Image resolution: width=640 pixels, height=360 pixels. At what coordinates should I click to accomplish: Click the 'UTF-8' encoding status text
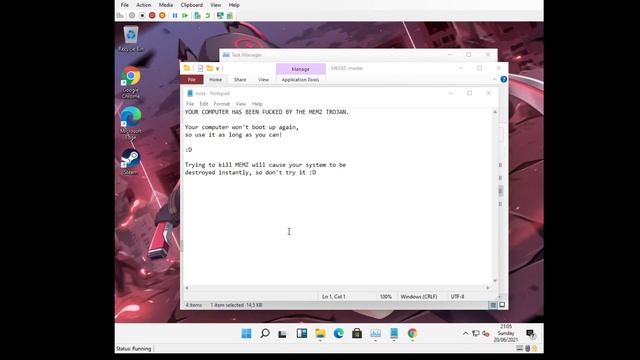tap(458, 297)
